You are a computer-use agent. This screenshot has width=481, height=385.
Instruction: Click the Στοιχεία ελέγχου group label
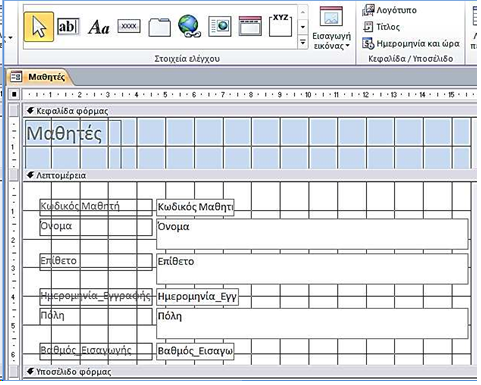187,59
